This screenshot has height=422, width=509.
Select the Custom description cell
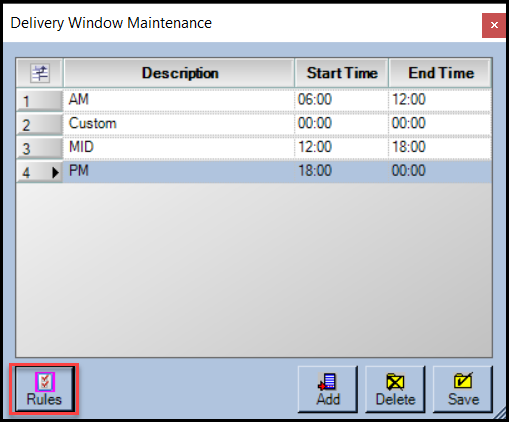[x=179, y=124]
